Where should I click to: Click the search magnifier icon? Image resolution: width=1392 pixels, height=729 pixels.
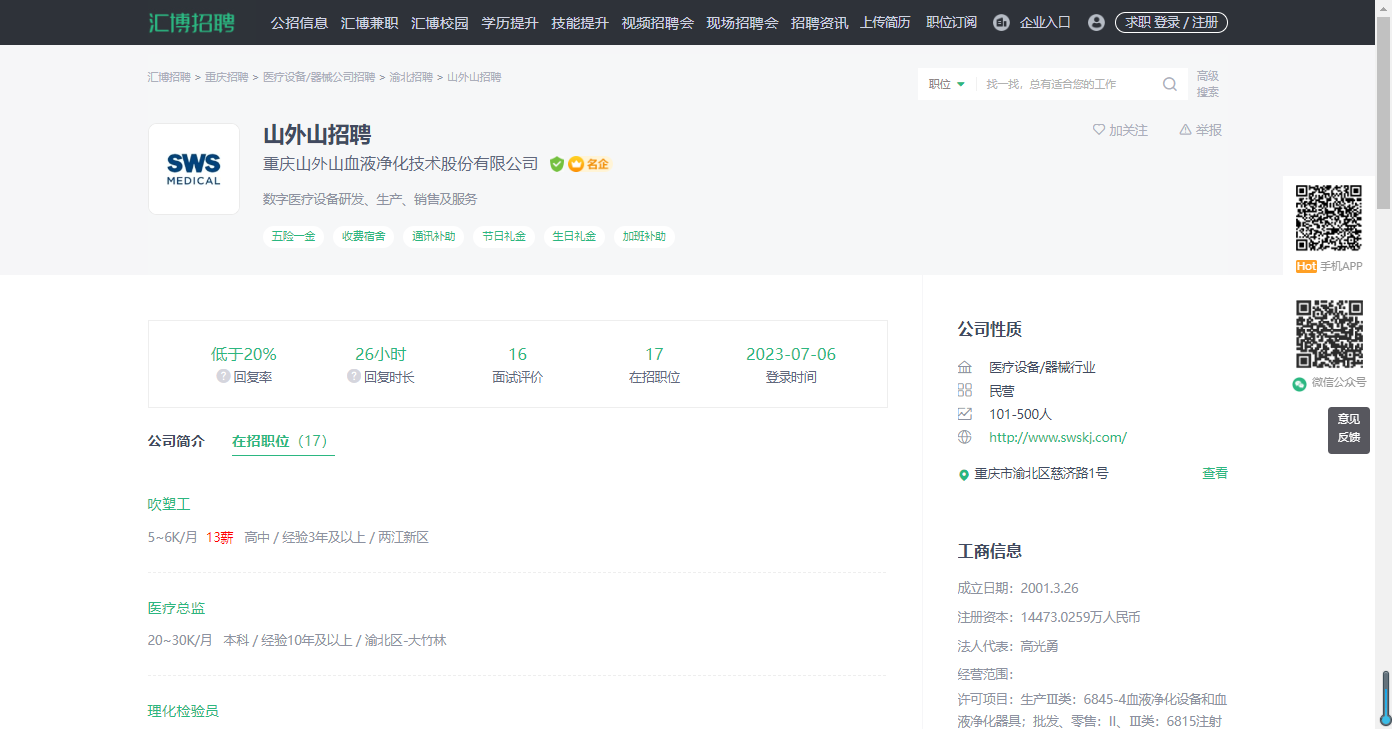(x=1170, y=84)
